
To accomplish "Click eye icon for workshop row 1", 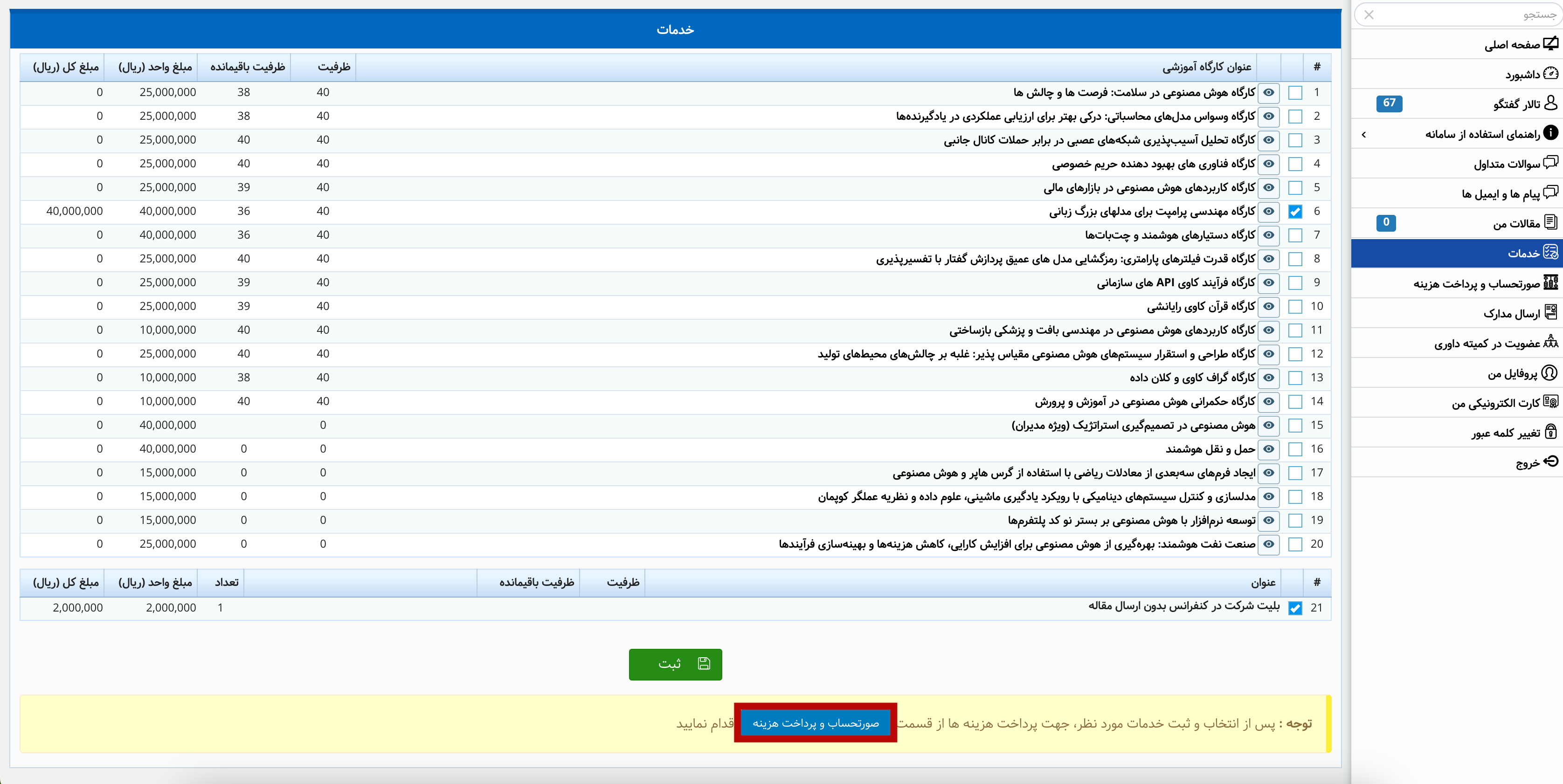I will coord(1269,93).
